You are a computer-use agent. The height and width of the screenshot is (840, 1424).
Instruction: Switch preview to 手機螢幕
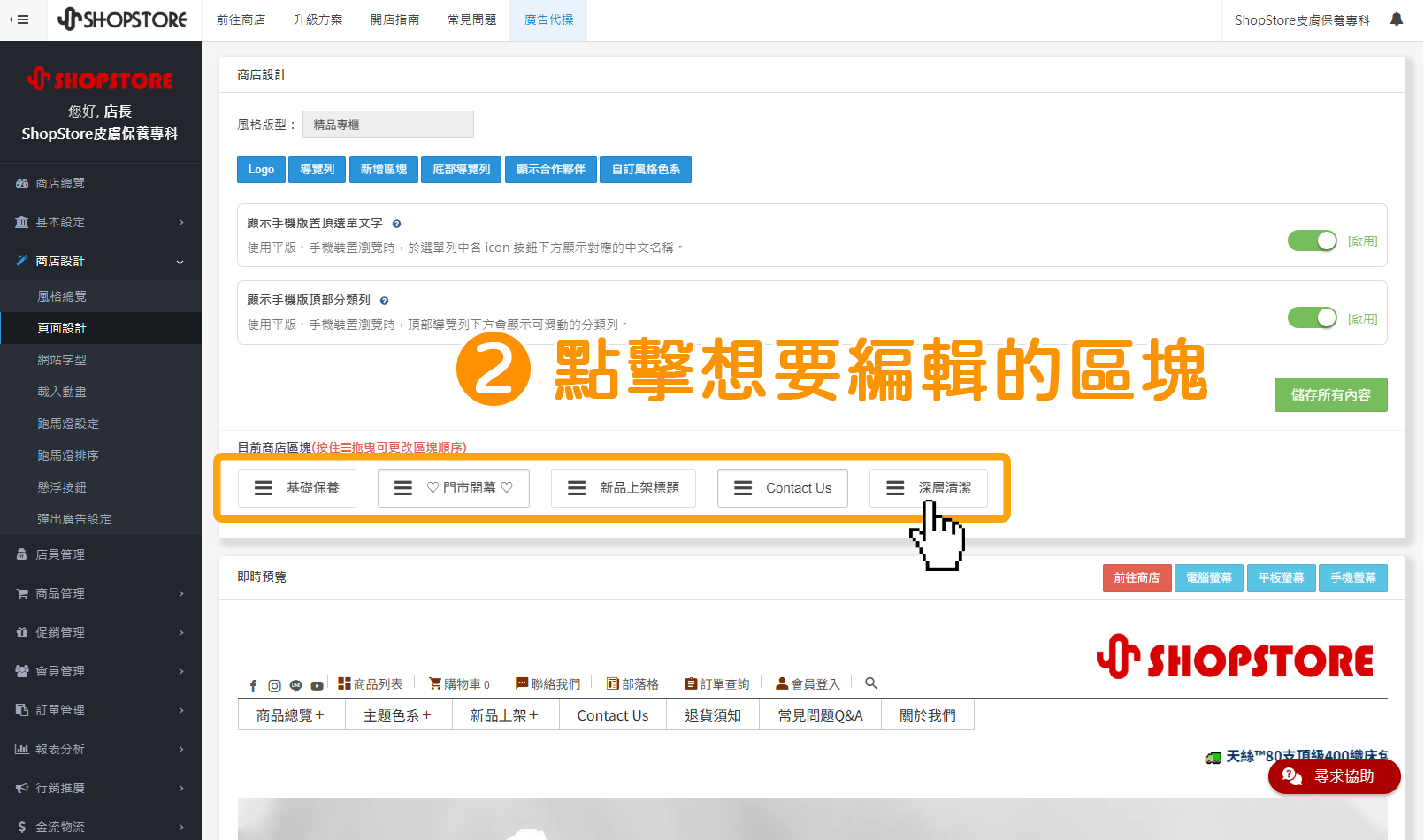tap(1353, 577)
